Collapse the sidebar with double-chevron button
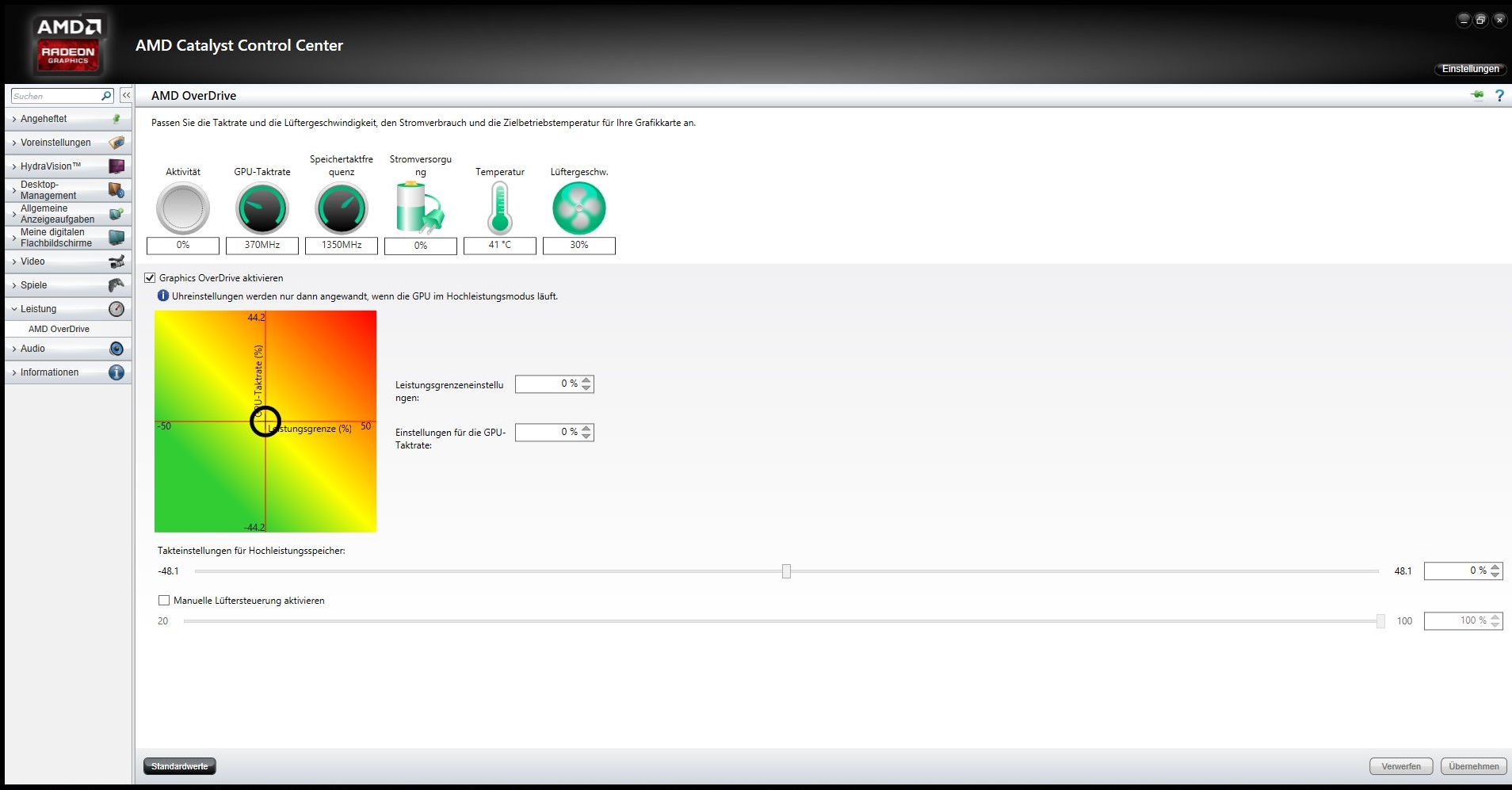The image size is (1512, 790). point(126,95)
